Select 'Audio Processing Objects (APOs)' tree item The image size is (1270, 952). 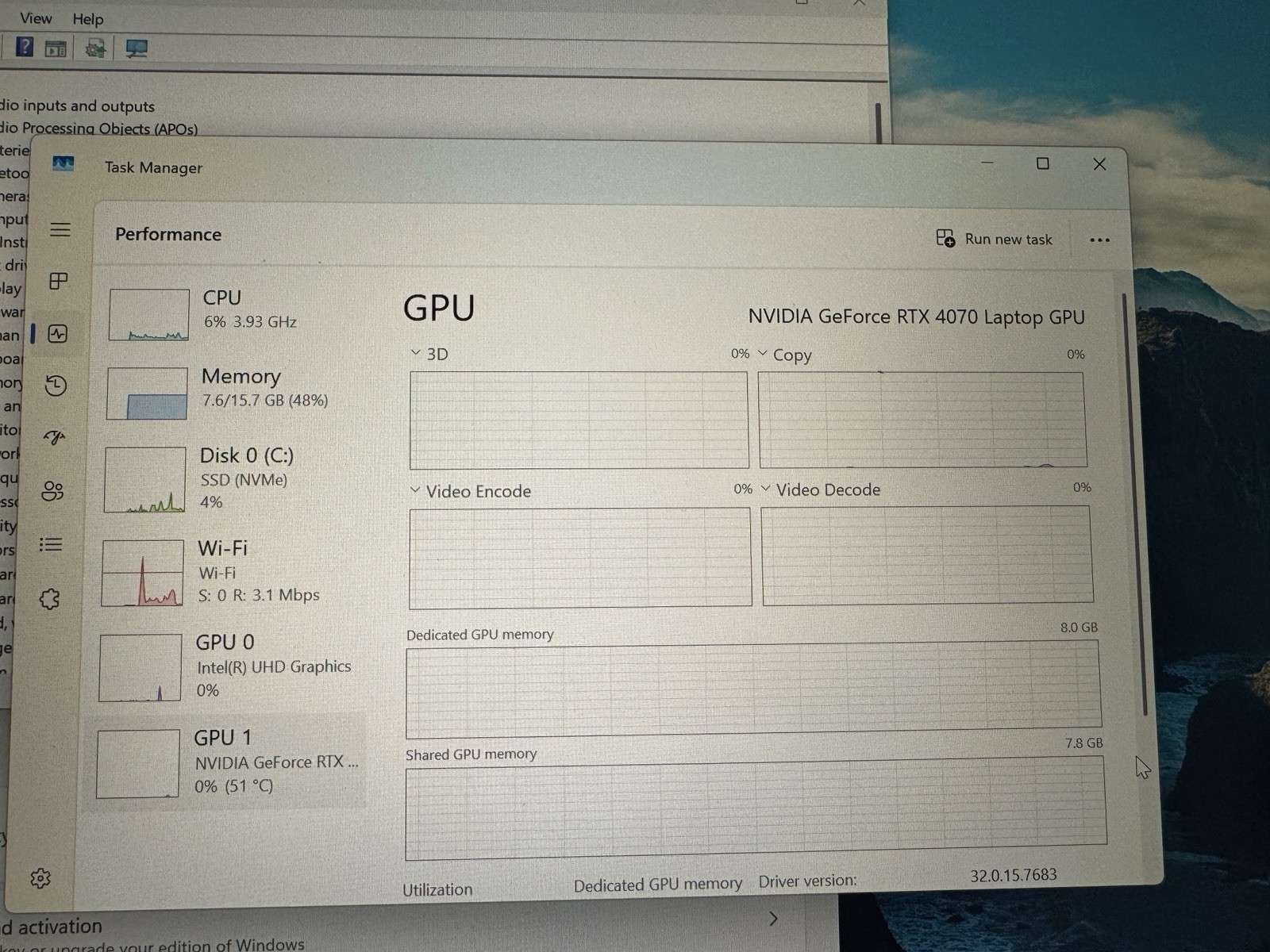(98, 128)
